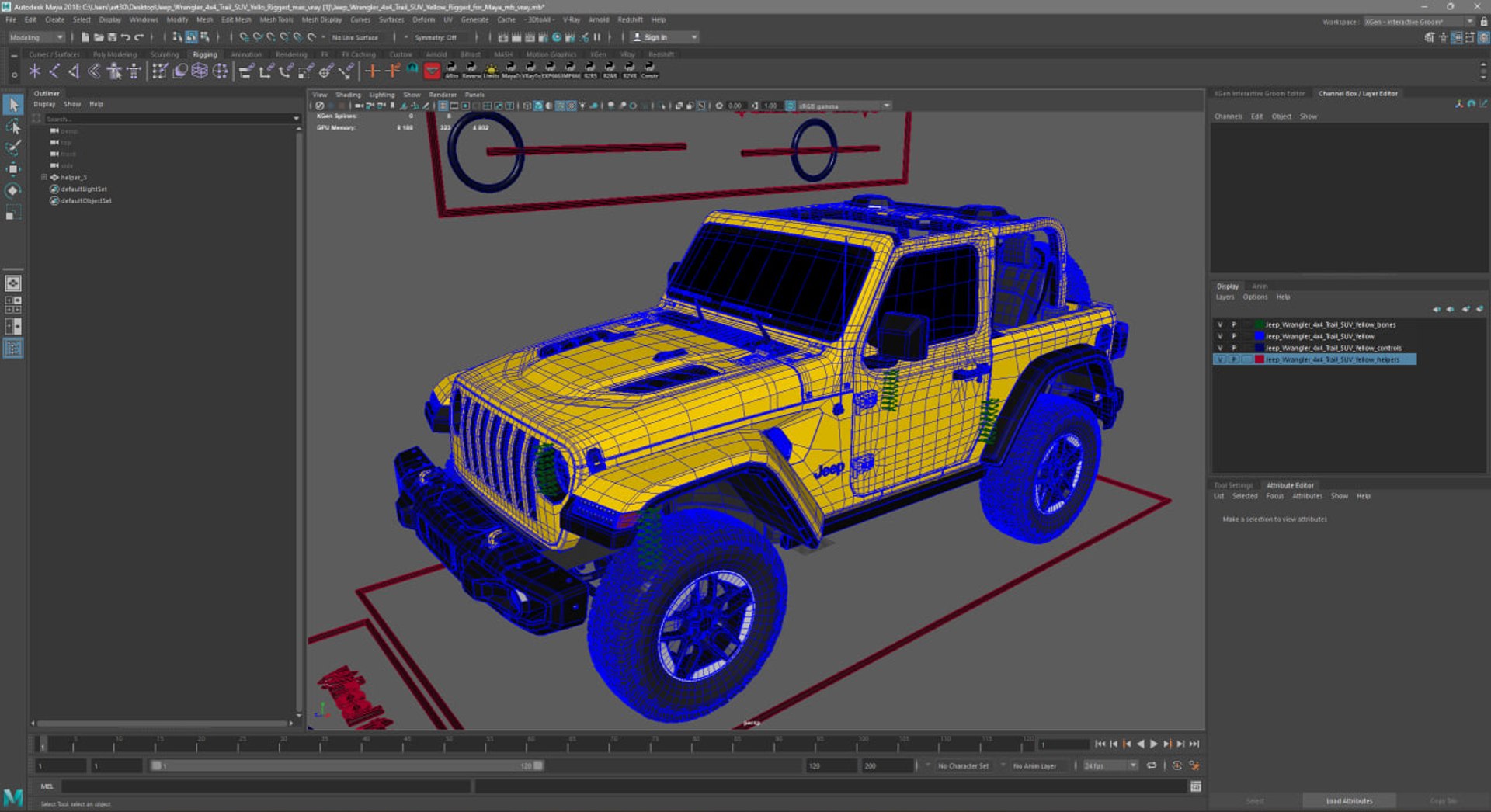
Task: Click the play backwards button
Action: click(x=1140, y=744)
